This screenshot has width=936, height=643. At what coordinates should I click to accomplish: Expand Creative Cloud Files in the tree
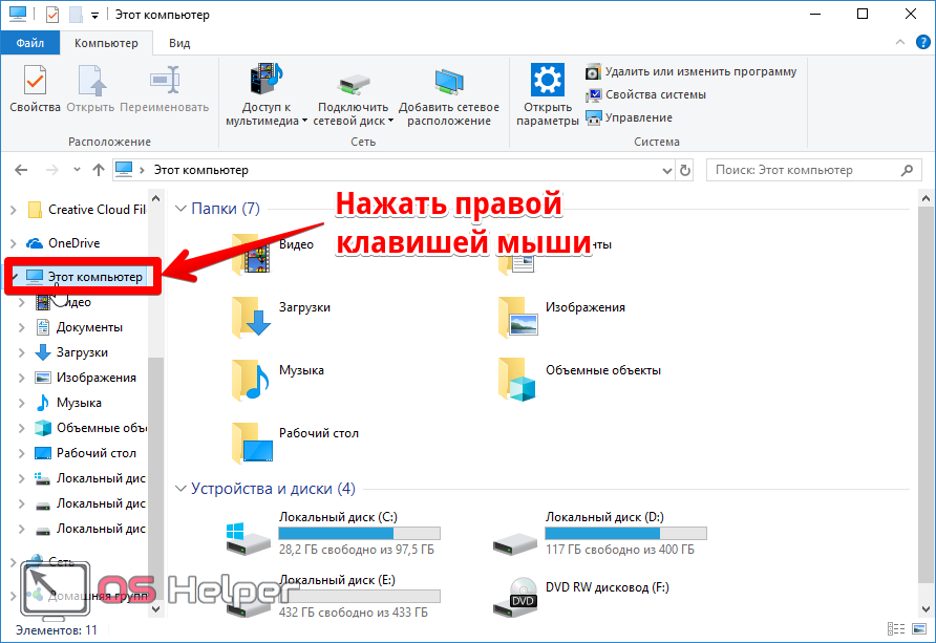coord(13,210)
